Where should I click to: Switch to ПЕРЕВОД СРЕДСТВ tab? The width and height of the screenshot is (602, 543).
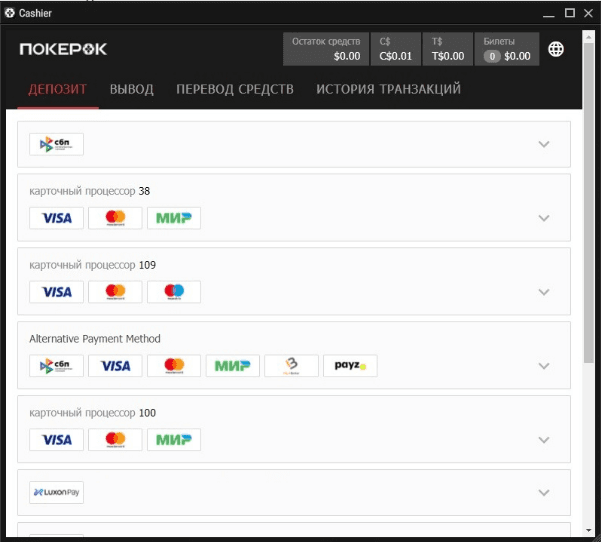tap(235, 89)
